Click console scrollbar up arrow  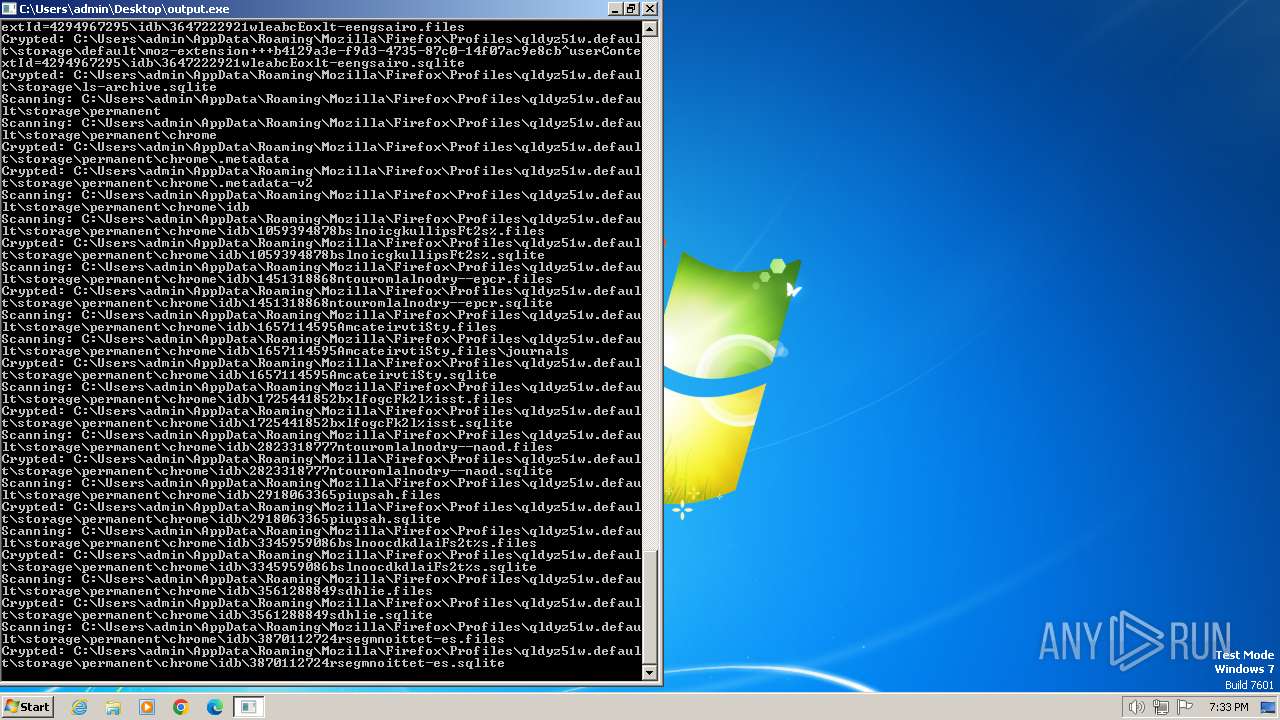click(x=650, y=29)
